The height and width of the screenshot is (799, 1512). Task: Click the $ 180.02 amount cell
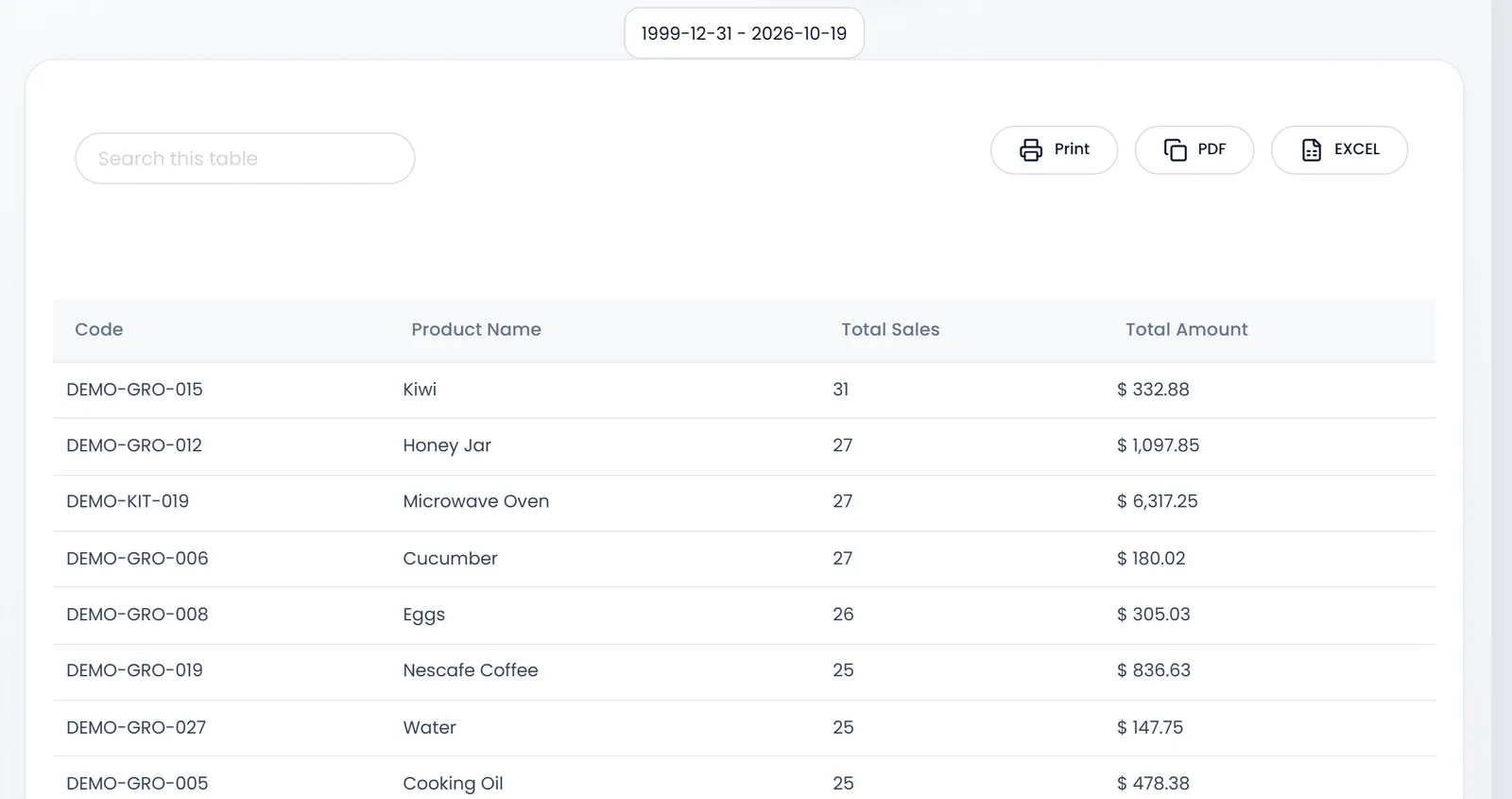click(1151, 558)
